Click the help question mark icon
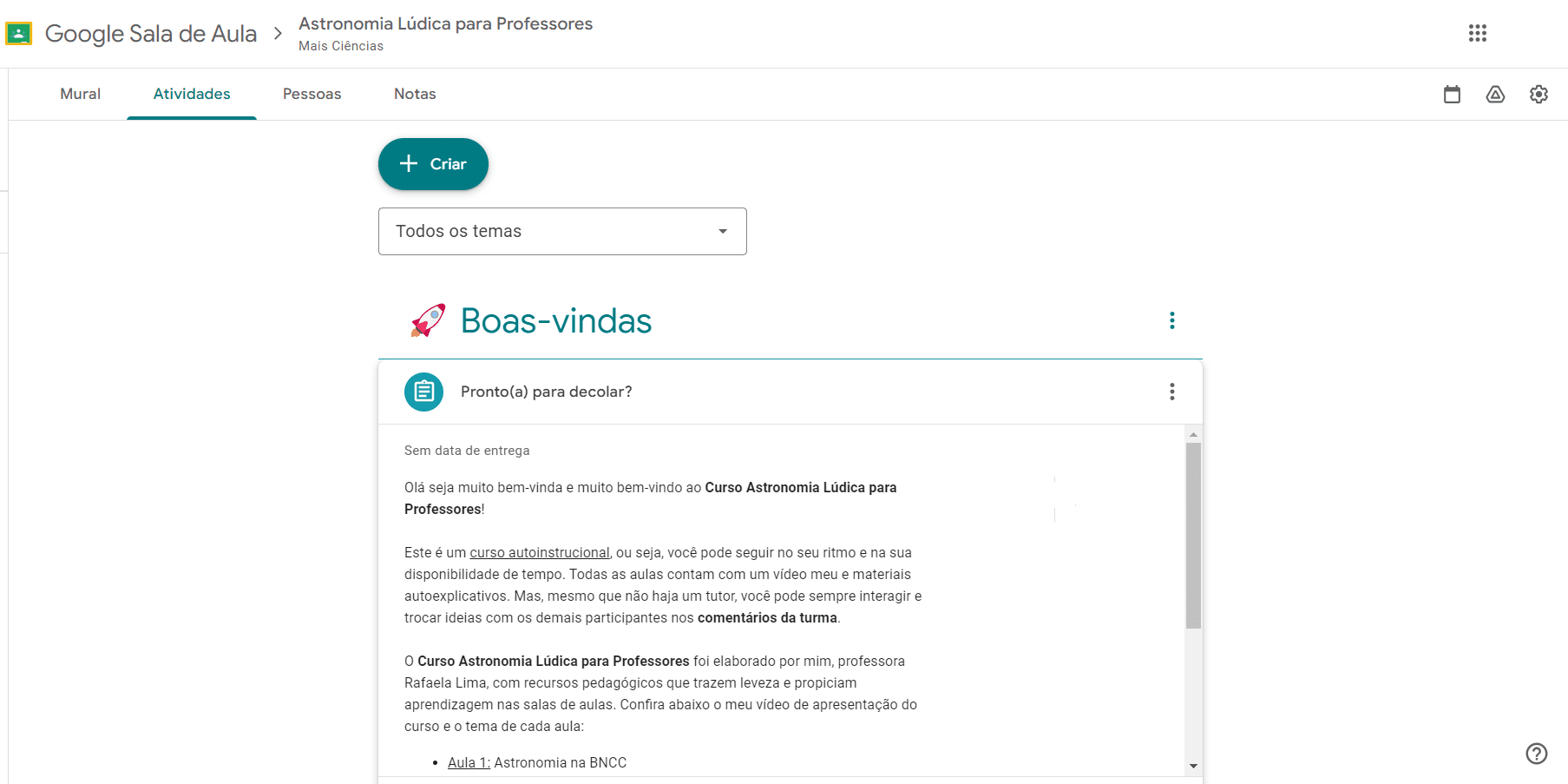 tap(1536, 754)
